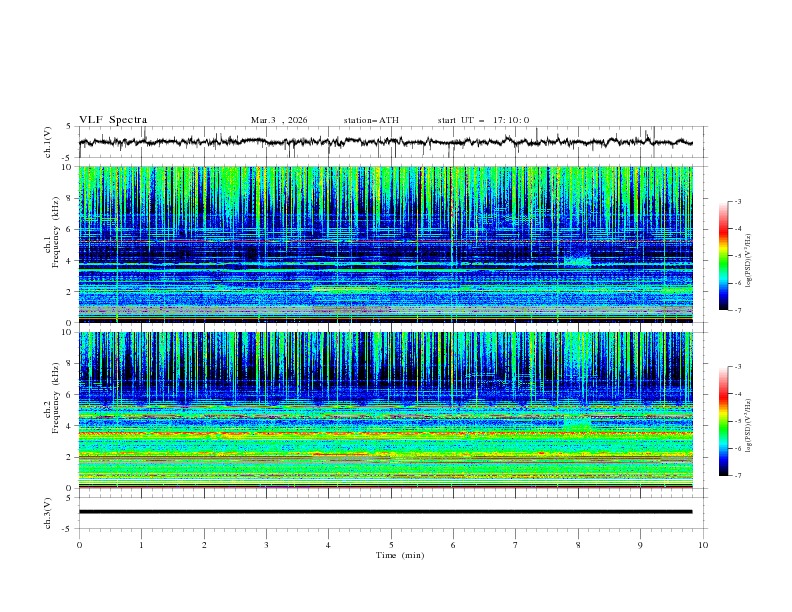Click the ch.2 color bar "log(PSD)(V²/Hz)" caption
792x612 pixels.
click(749, 426)
